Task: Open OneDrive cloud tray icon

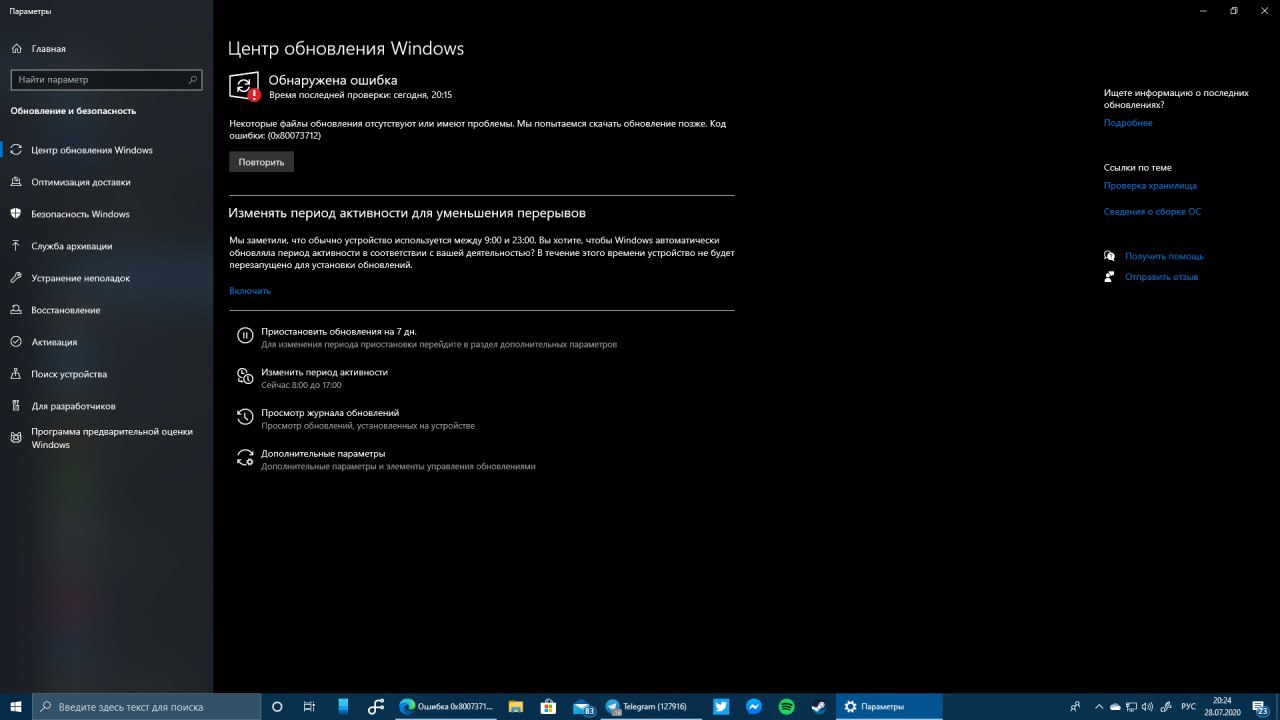Action: point(1116,706)
